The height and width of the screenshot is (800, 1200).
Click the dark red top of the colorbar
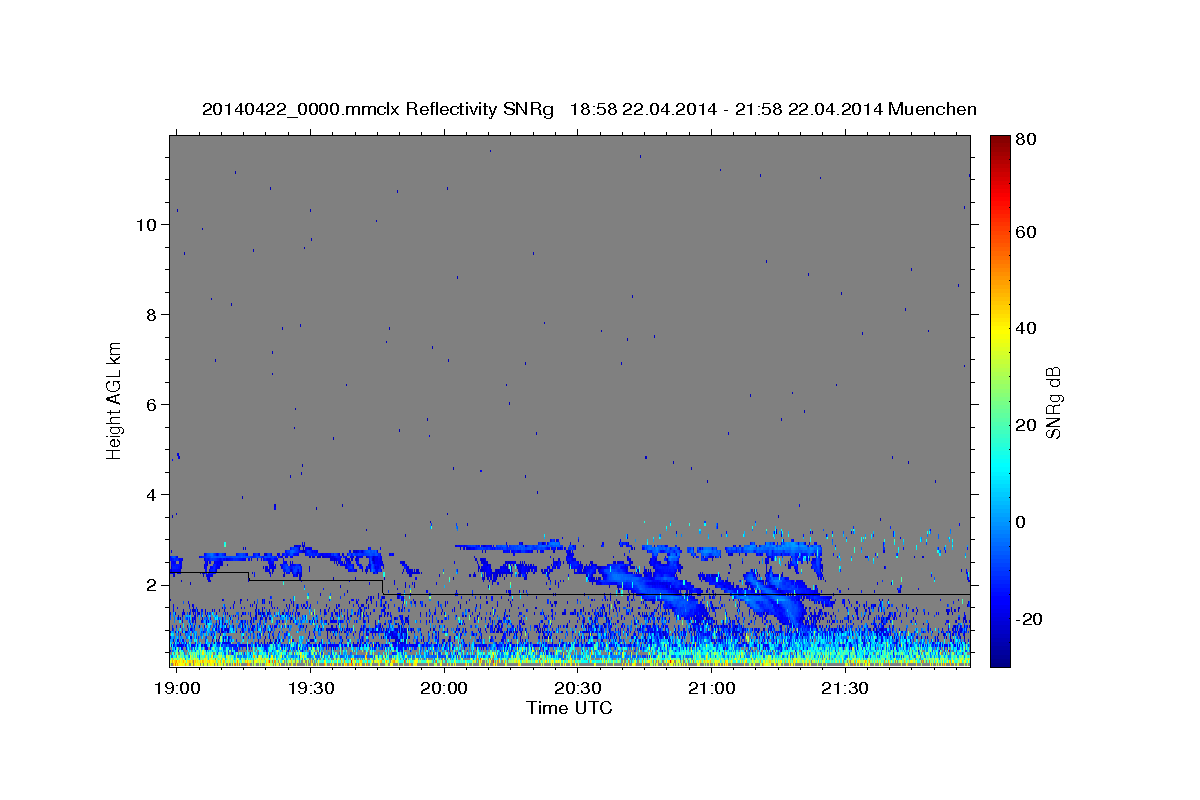999,145
